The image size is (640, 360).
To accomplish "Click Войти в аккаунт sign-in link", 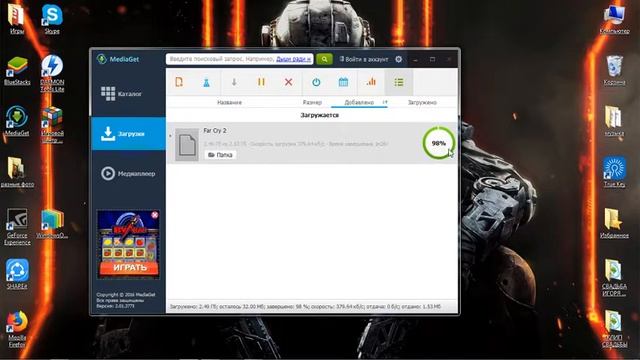I will [x=364, y=59].
